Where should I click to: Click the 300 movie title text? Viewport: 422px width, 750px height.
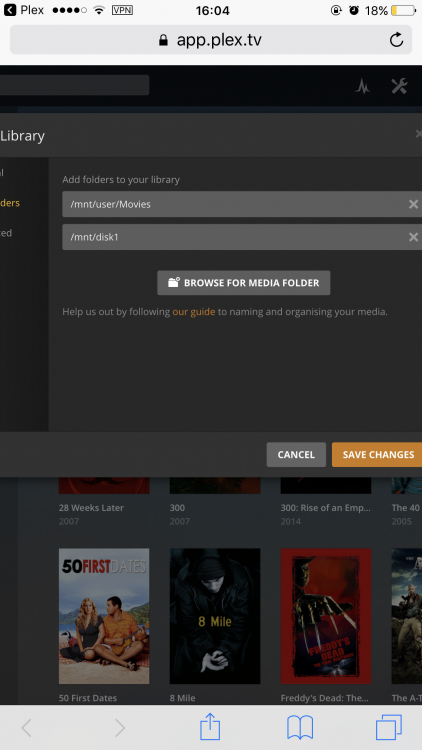(x=177, y=507)
